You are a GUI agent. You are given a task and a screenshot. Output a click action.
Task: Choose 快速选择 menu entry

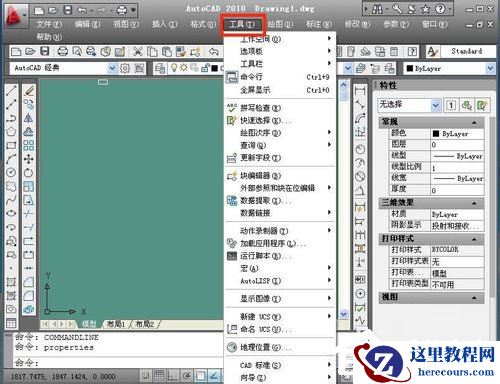(x=280, y=120)
